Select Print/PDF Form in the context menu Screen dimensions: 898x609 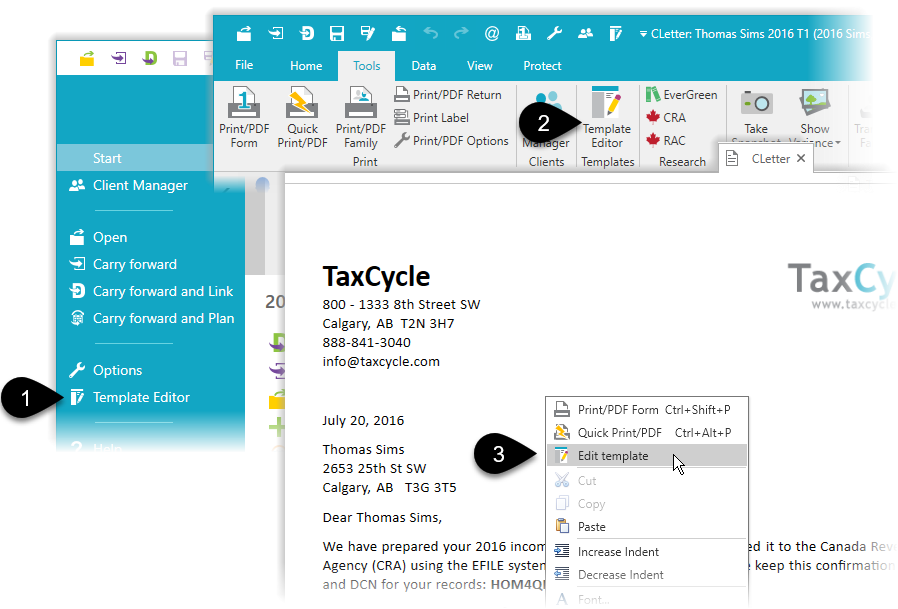coord(647,410)
